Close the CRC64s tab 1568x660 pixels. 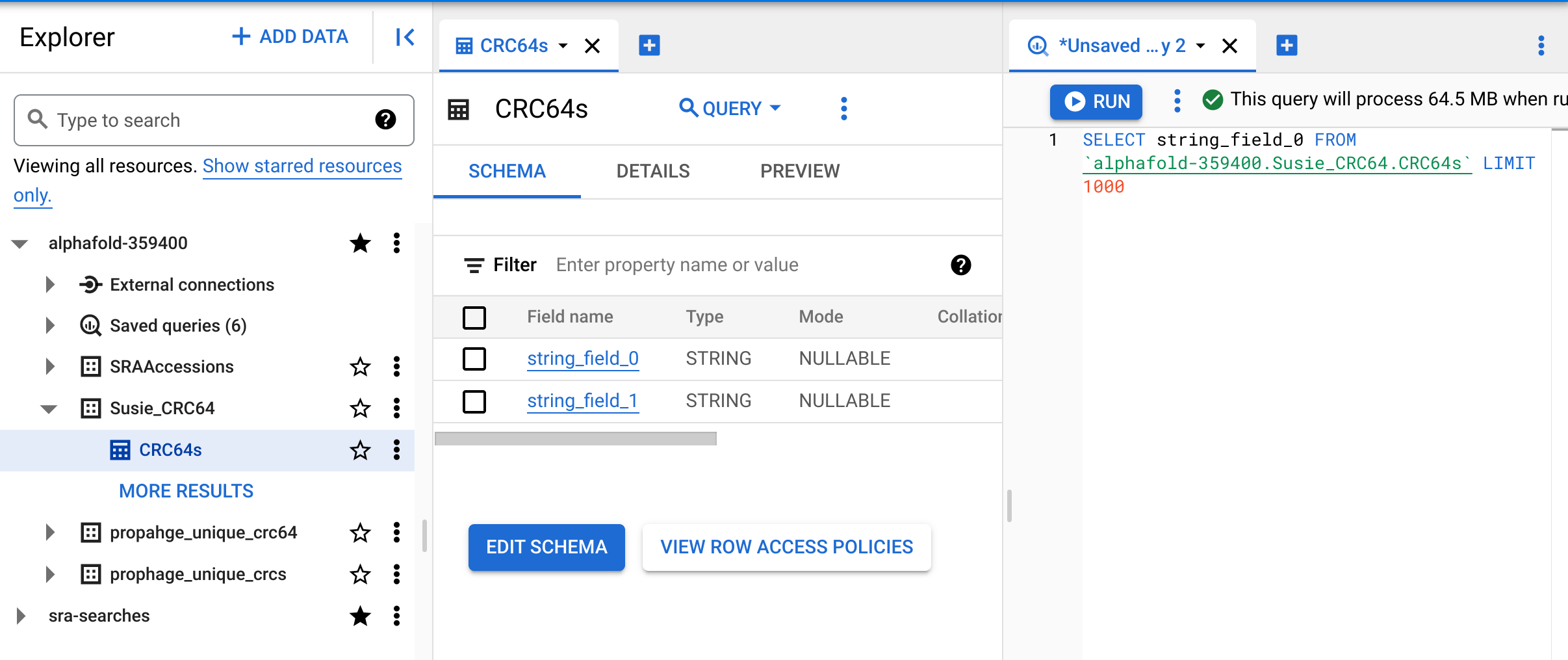tap(592, 46)
